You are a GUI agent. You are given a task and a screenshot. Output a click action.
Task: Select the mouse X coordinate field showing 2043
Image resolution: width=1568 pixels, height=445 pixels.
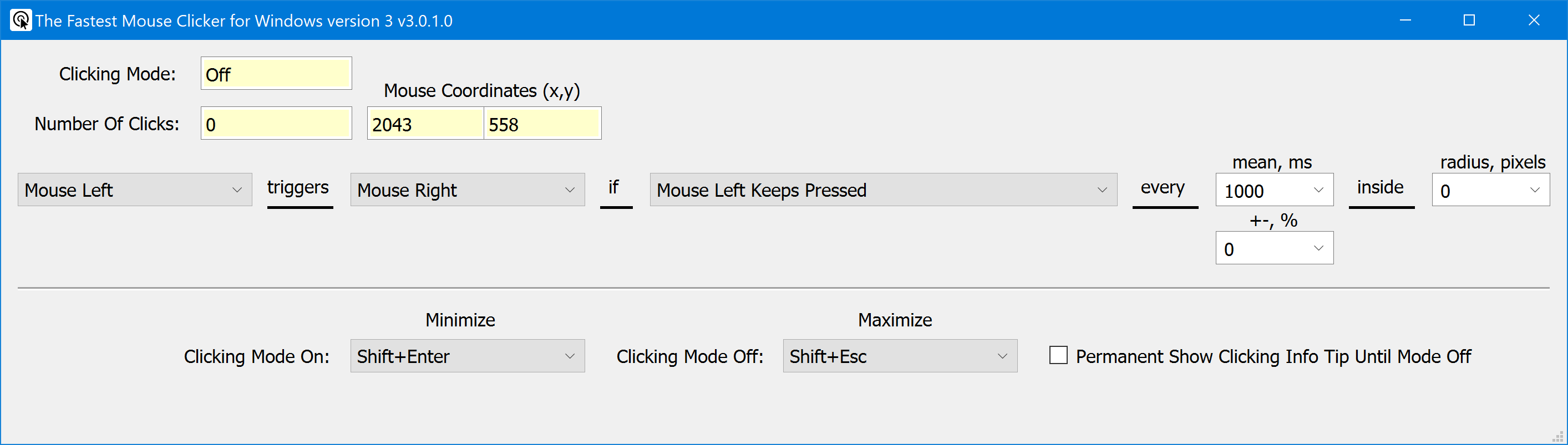[424, 124]
